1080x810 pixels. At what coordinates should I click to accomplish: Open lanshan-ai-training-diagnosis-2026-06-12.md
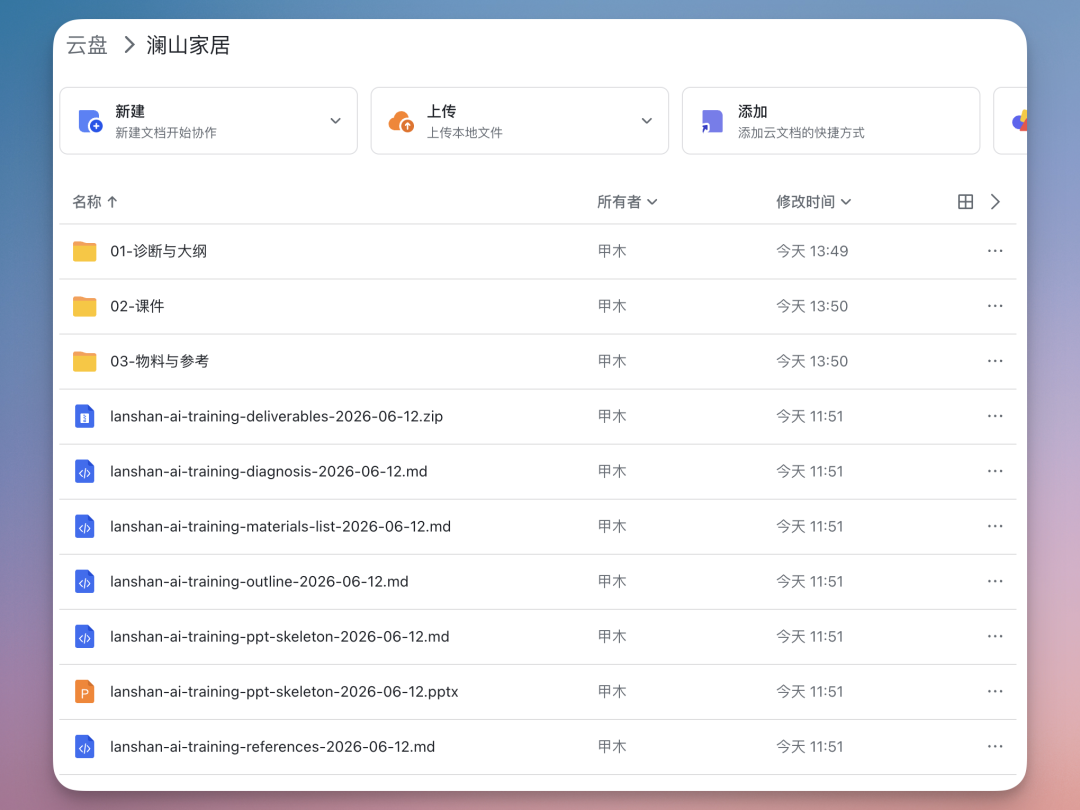click(x=269, y=472)
